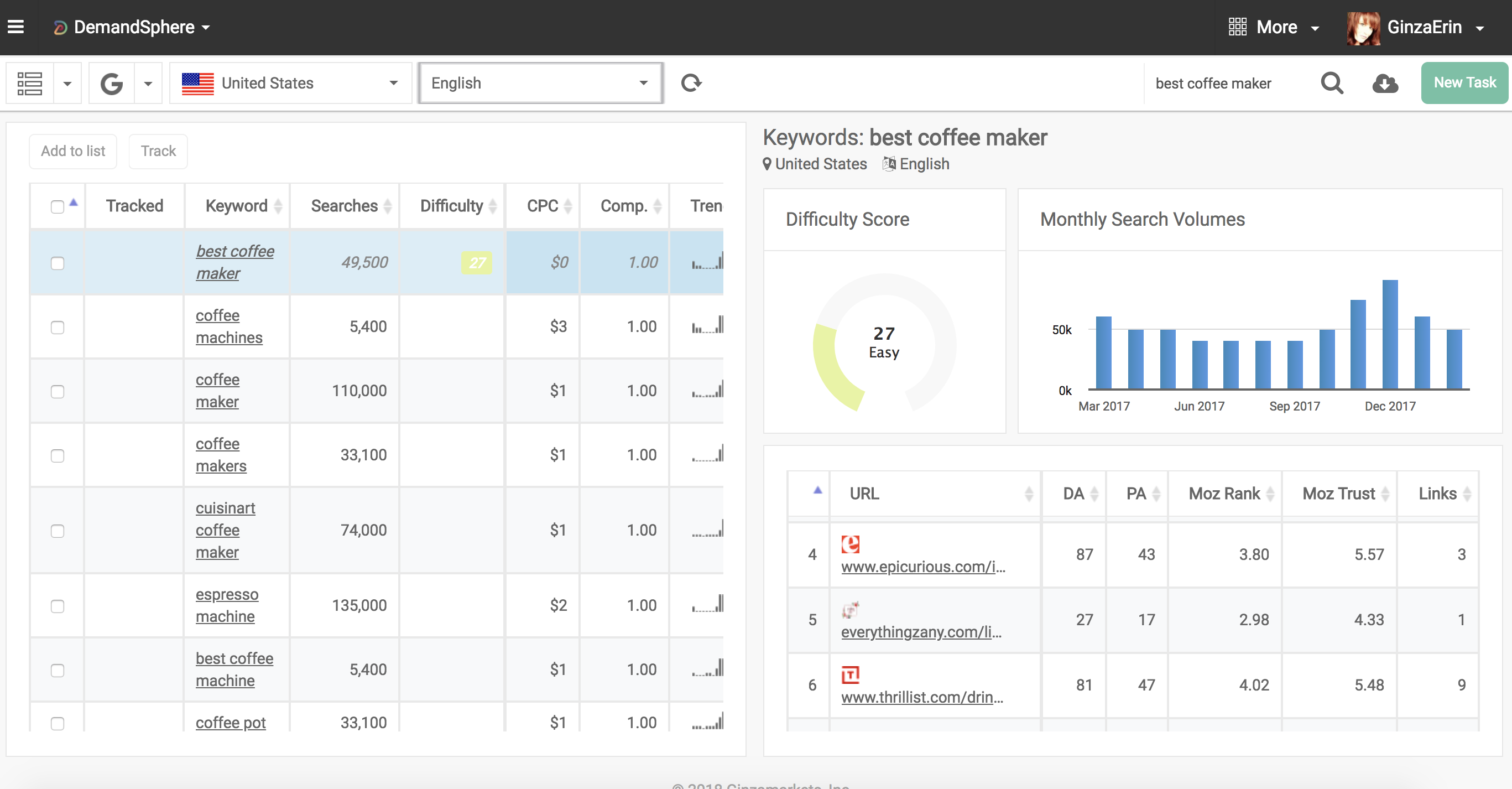Image resolution: width=1512 pixels, height=789 pixels.
Task: Open the cuisinart coffee maker keyword link
Action: coord(226,530)
